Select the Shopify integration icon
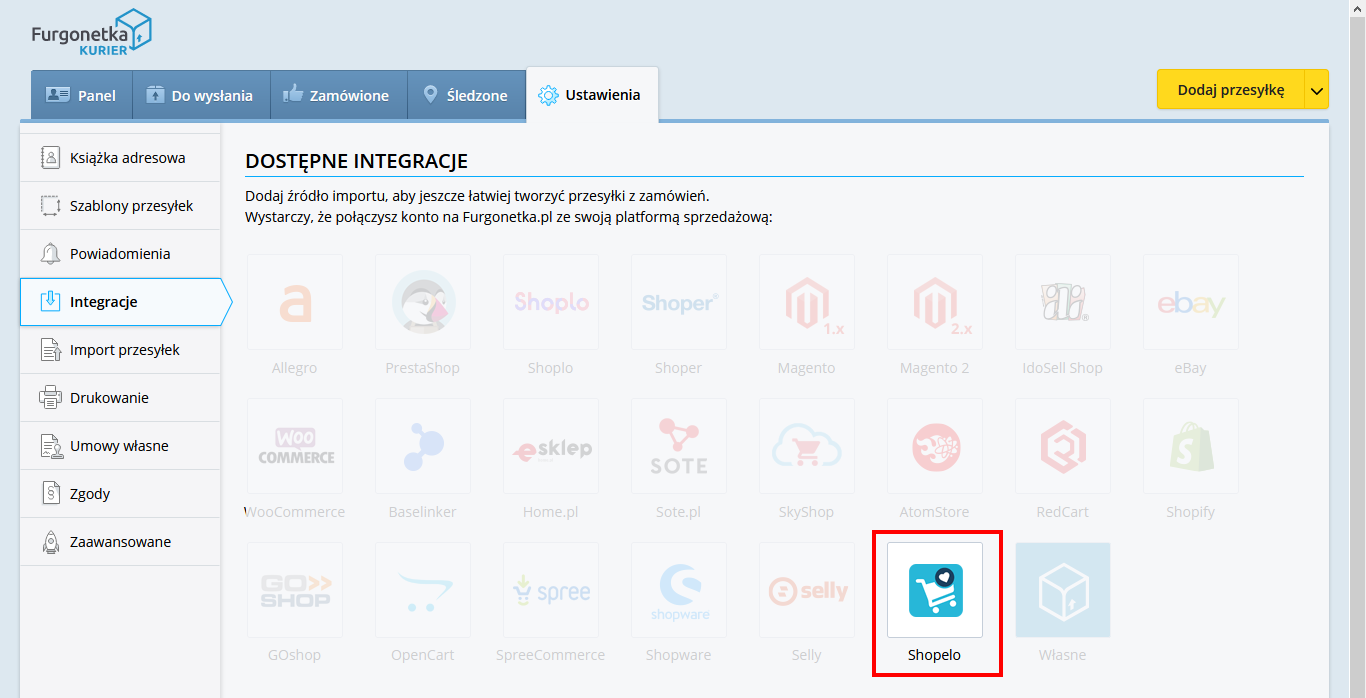Image resolution: width=1366 pixels, height=698 pixels. point(1190,446)
